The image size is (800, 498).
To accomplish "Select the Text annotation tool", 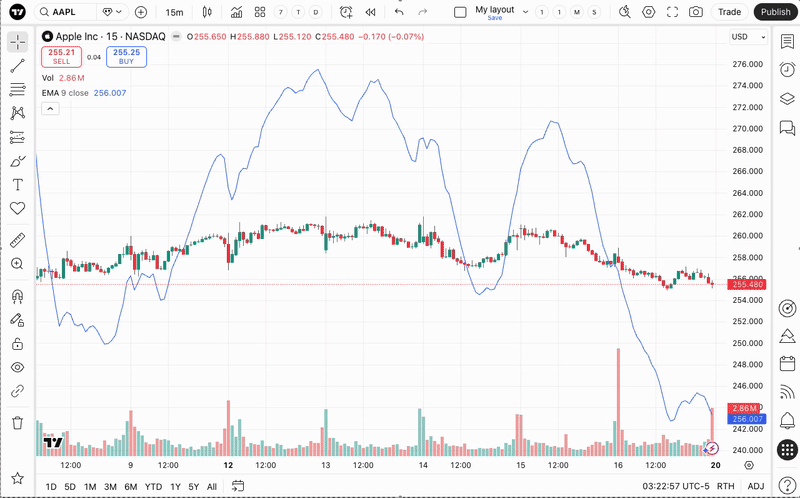I will (x=17, y=184).
